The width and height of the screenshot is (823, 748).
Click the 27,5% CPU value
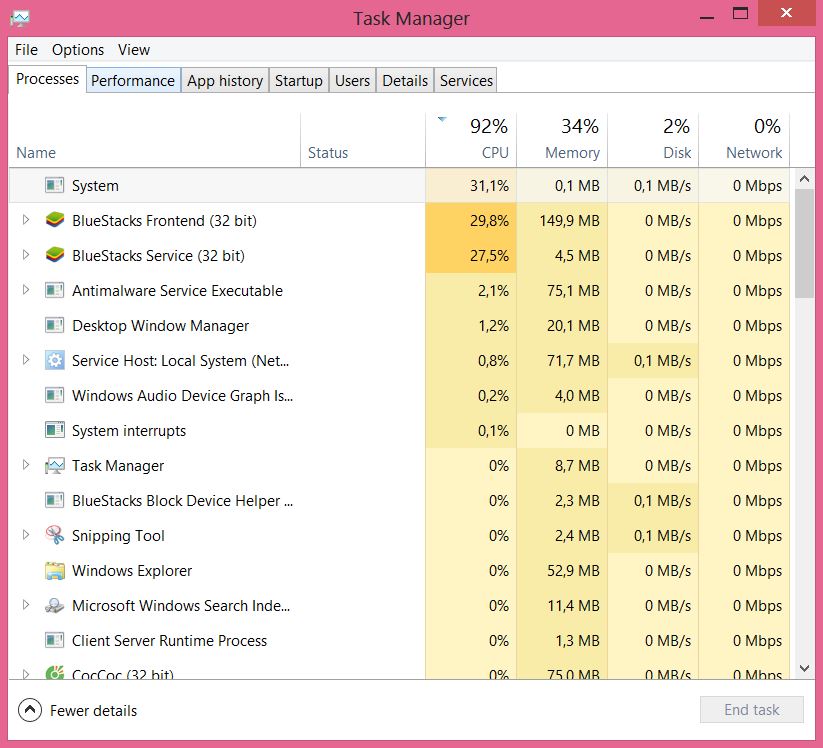[x=489, y=256]
